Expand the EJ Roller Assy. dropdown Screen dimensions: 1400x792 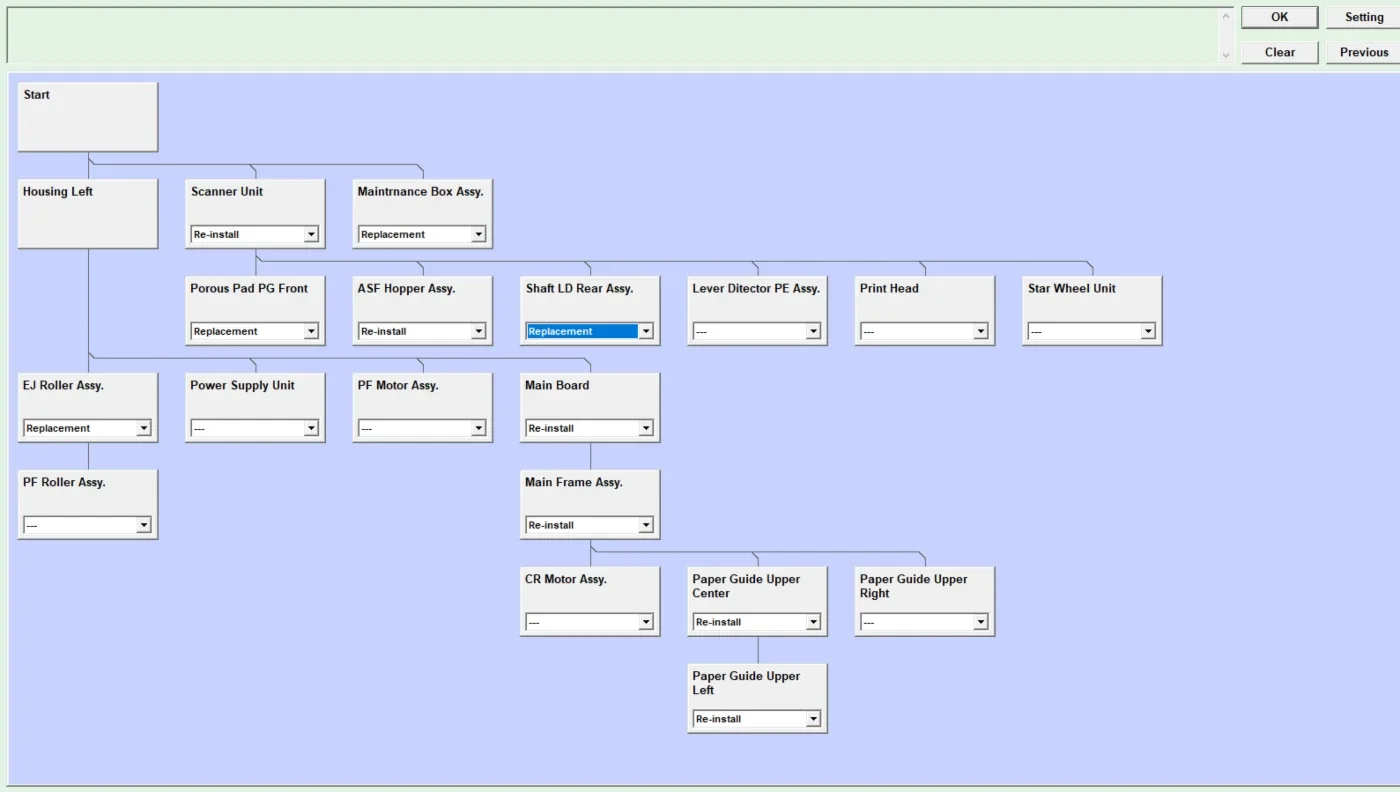(x=87, y=428)
